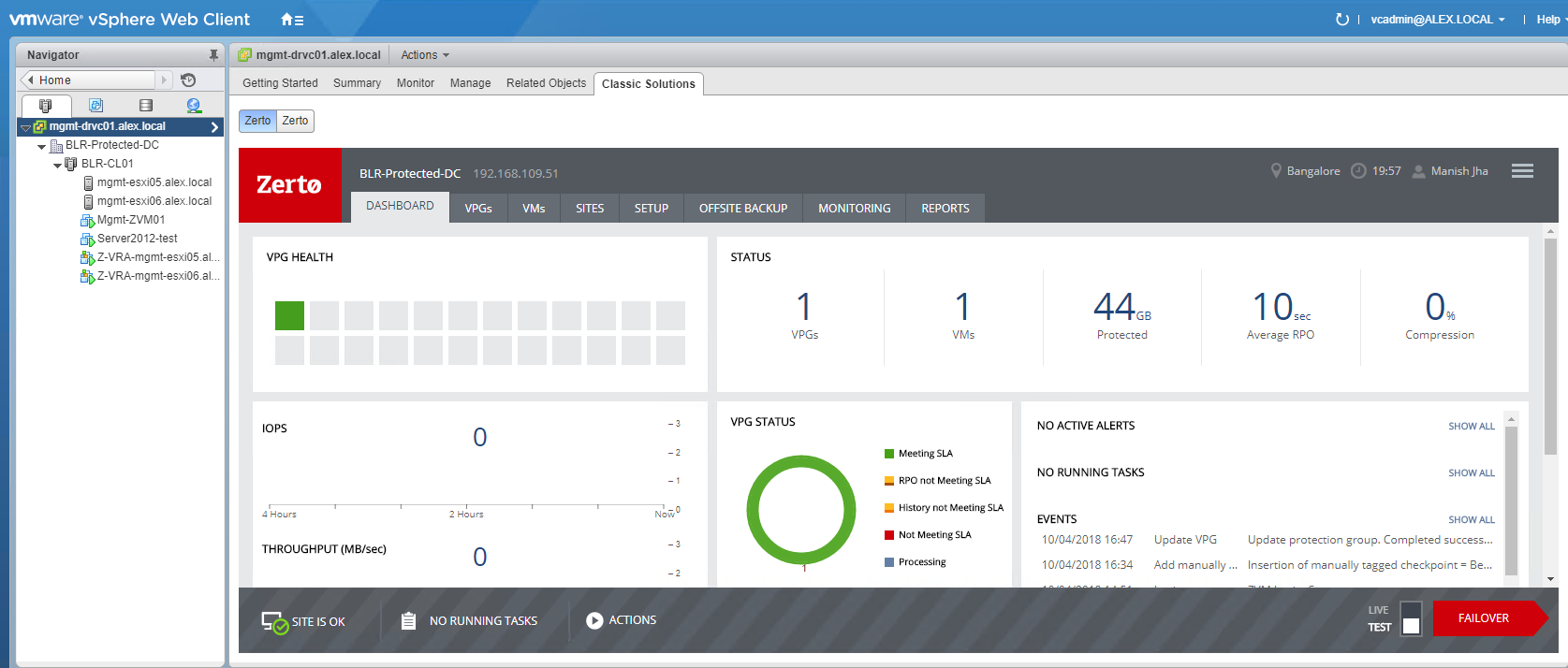The image size is (1568, 668).
Task: Open the vcadmin@ALEX.LOCAL user dropdown
Action: point(1437,20)
